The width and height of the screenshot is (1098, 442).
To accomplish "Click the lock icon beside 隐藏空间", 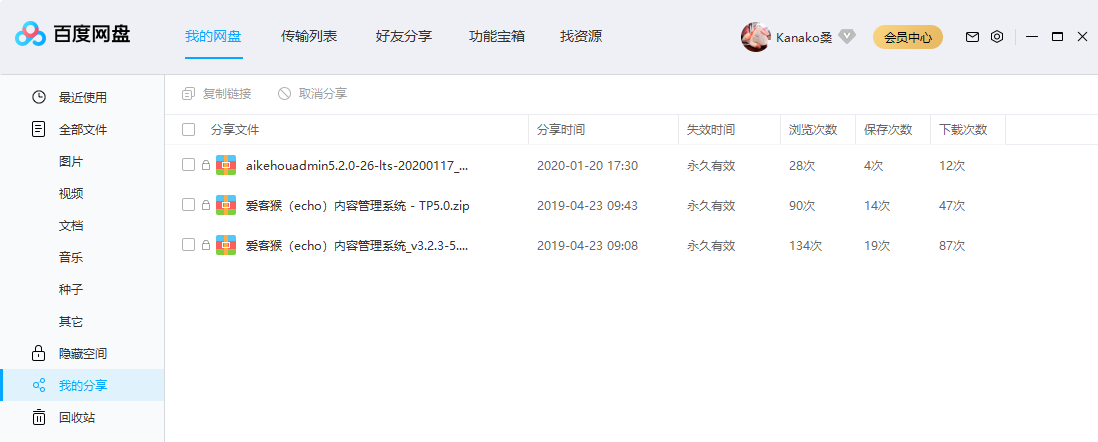I will coord(39,353).
